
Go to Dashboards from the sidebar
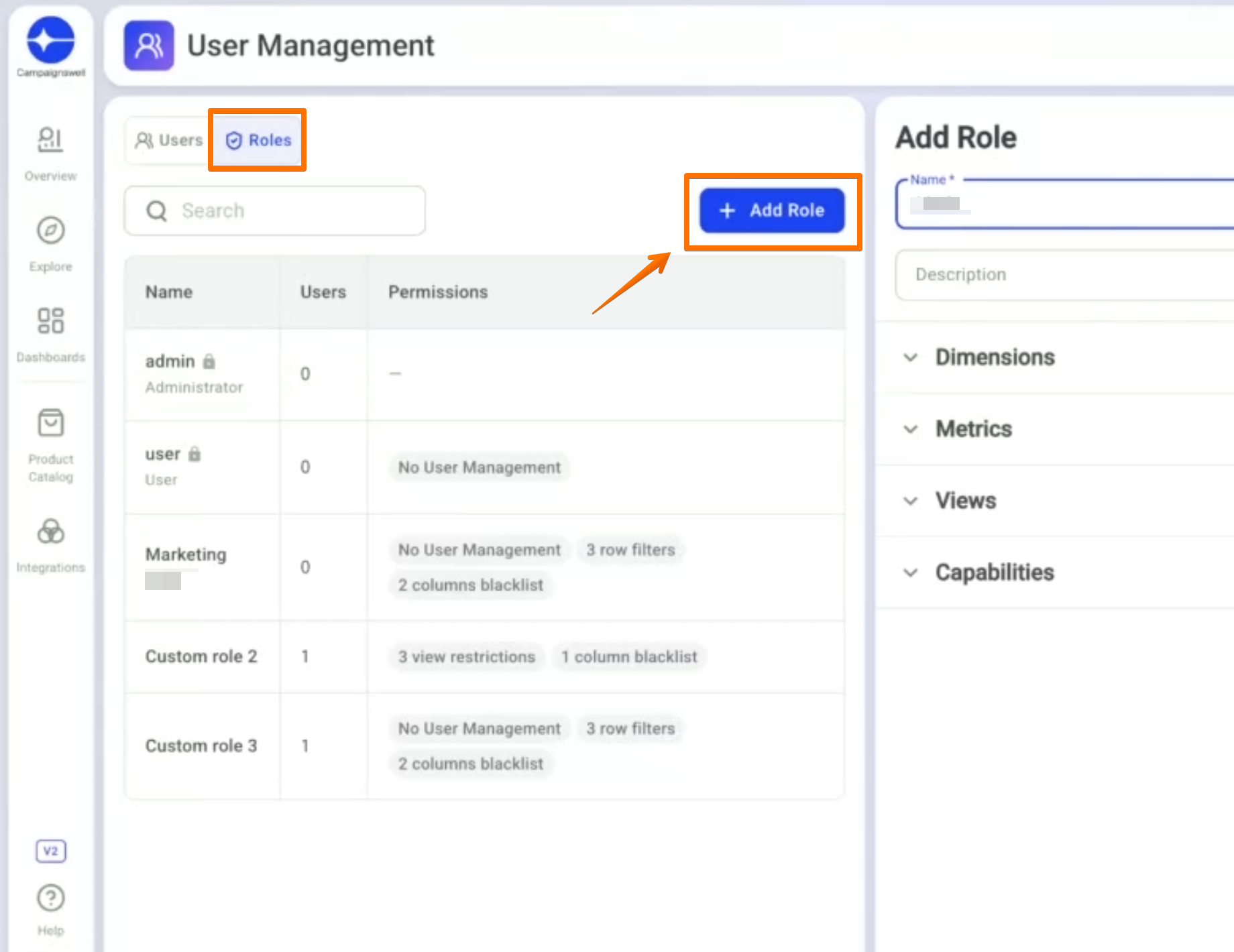coord(50,334)
